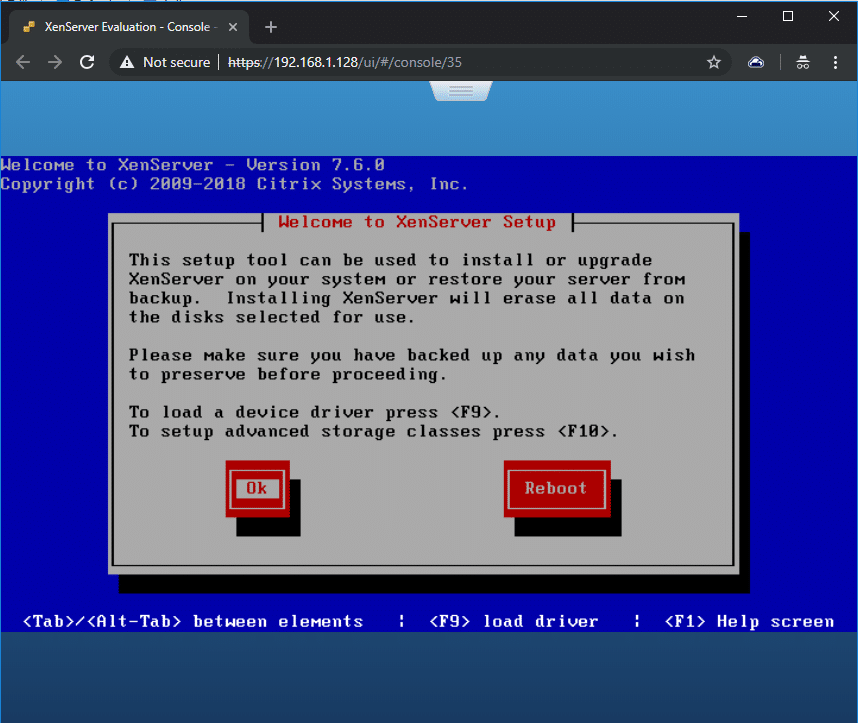Bookmark this page with the star icon

[714, 62]
